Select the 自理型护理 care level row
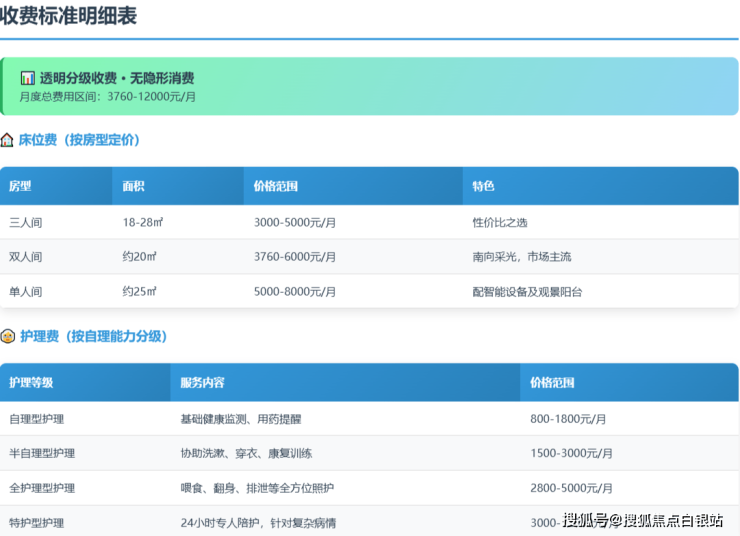 pos(36,419)
